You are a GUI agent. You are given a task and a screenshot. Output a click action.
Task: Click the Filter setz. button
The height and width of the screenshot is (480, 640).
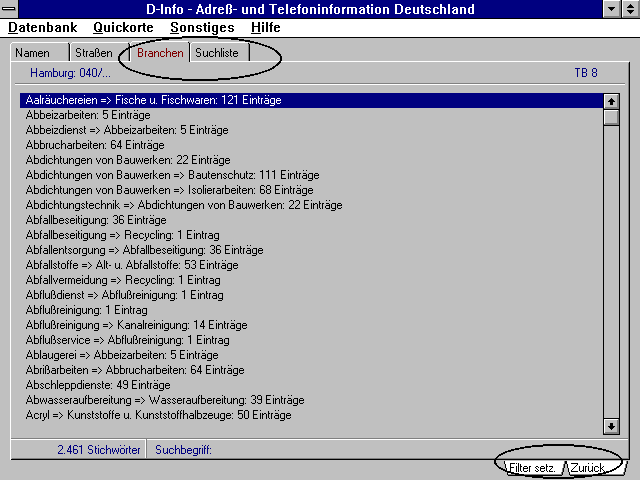point(530,467)
